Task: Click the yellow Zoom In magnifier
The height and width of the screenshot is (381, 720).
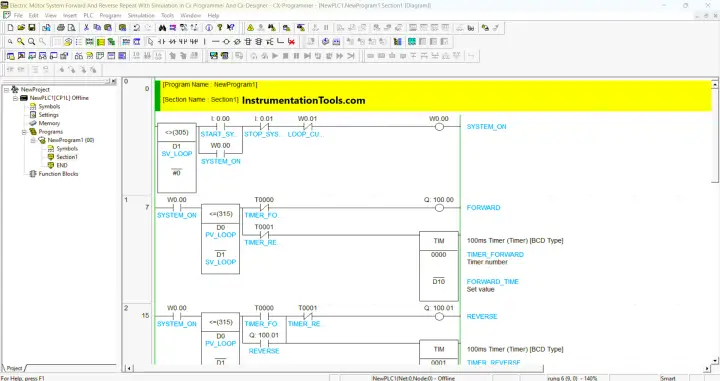Action: (21, 42)
